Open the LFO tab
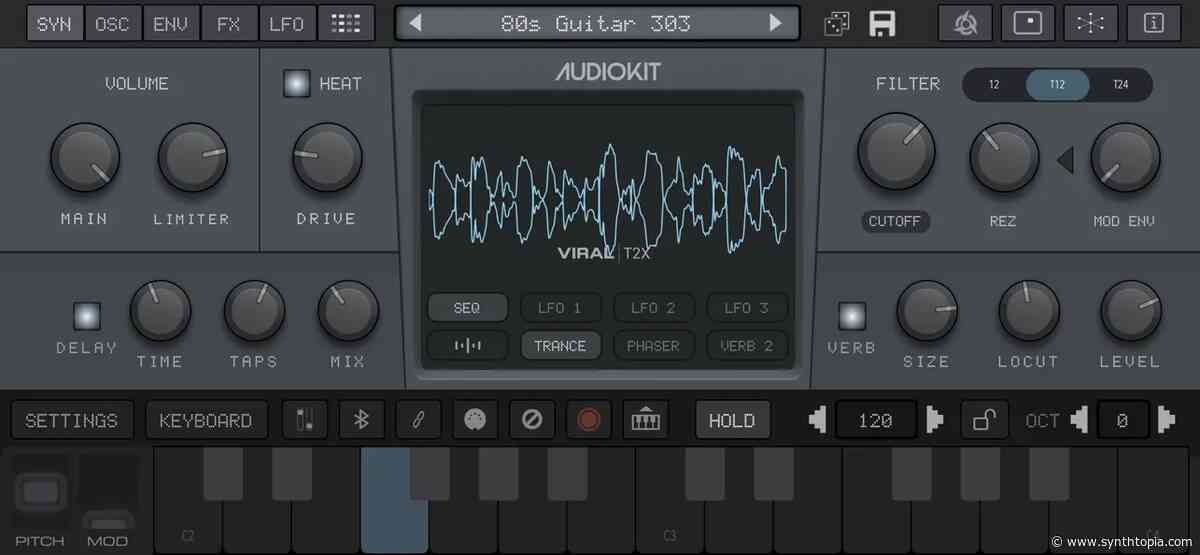The image size is (1200, 555). coord(287,23)
